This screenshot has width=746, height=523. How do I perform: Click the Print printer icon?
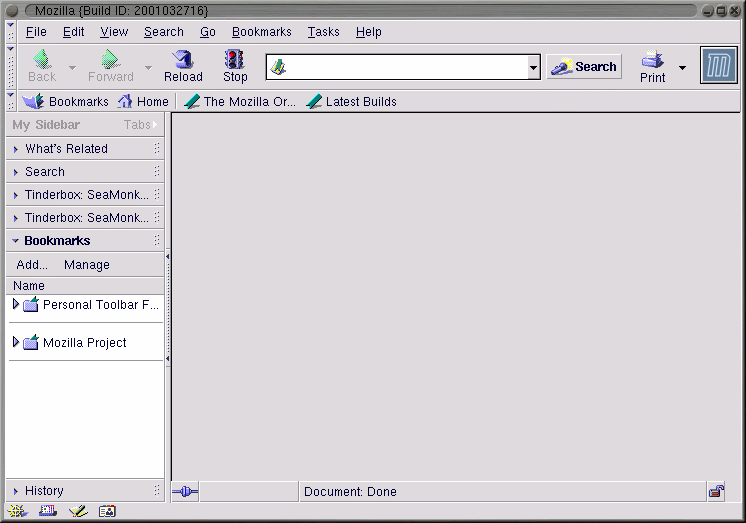coord(652,60)
